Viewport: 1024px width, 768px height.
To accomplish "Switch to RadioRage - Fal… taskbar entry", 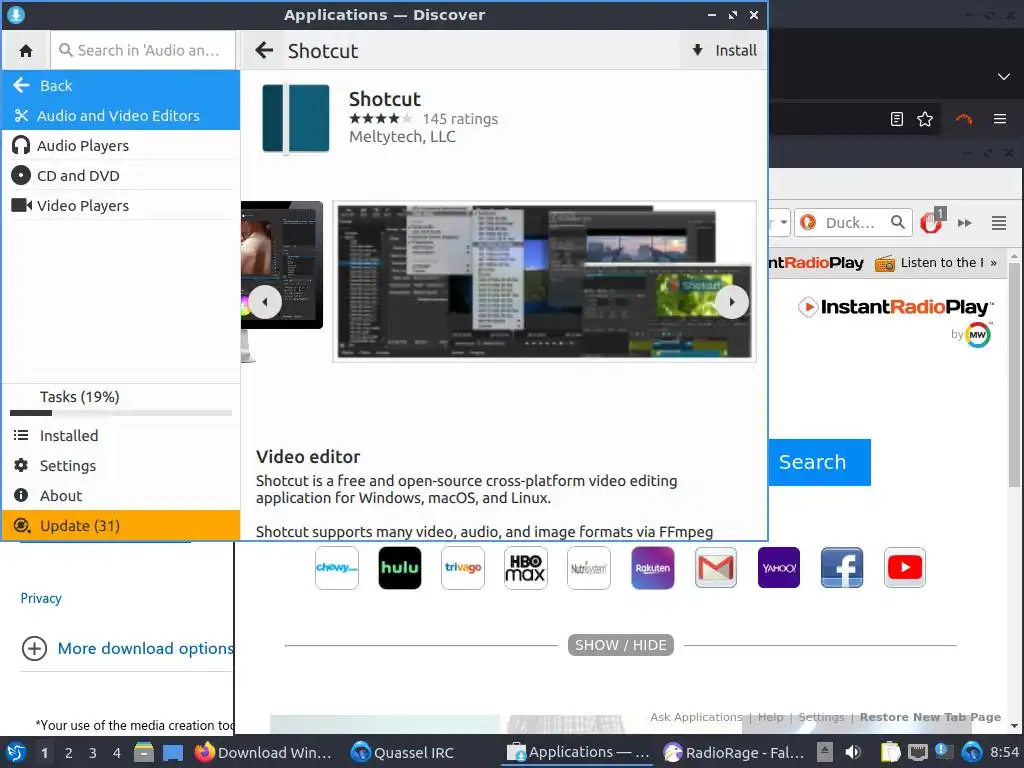I will click(734, 753).
